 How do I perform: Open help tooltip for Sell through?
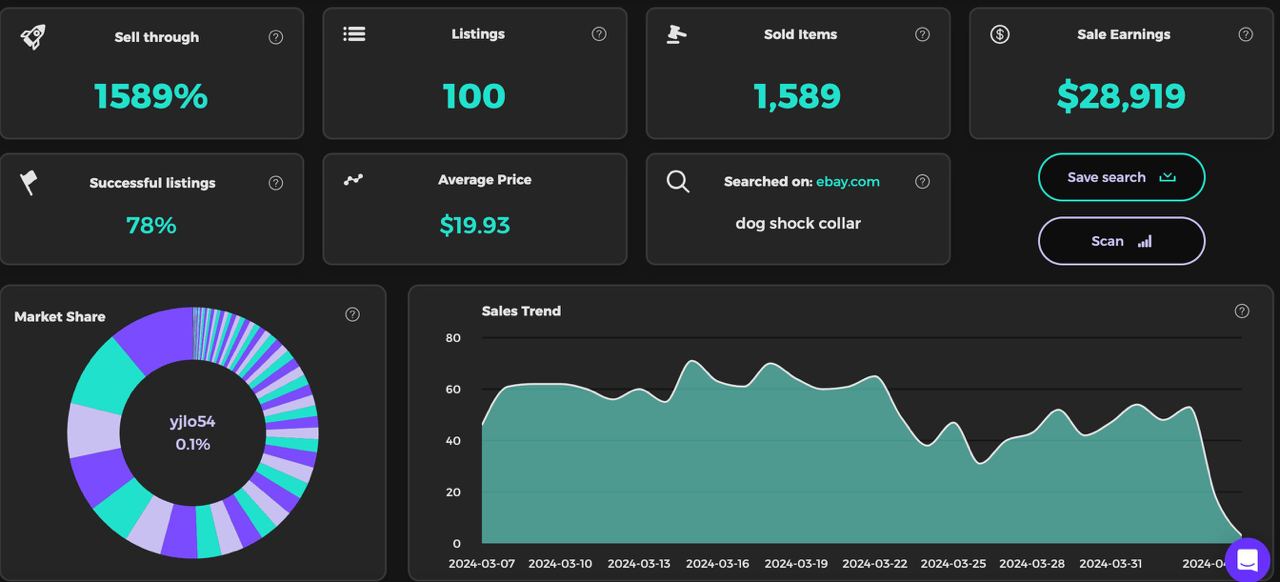click(x=276, y=37)
